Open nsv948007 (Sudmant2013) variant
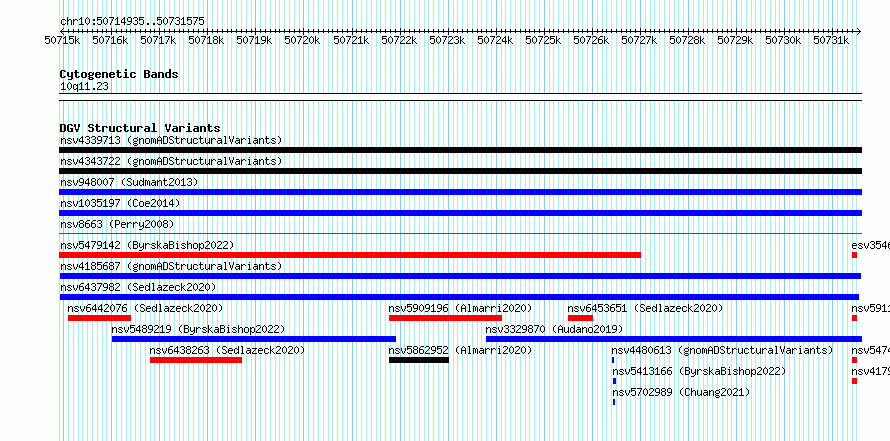This screenshot has width=890, height=441. [x=129, y=182]
